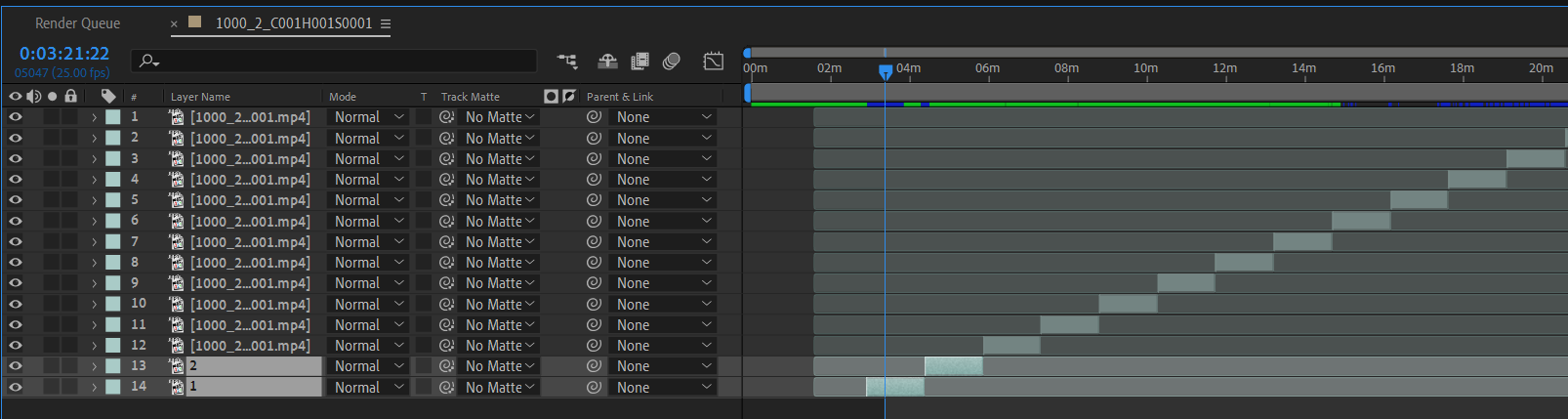Select the 1000_2_C001H001S0001 composition tab

pos(293,23)
